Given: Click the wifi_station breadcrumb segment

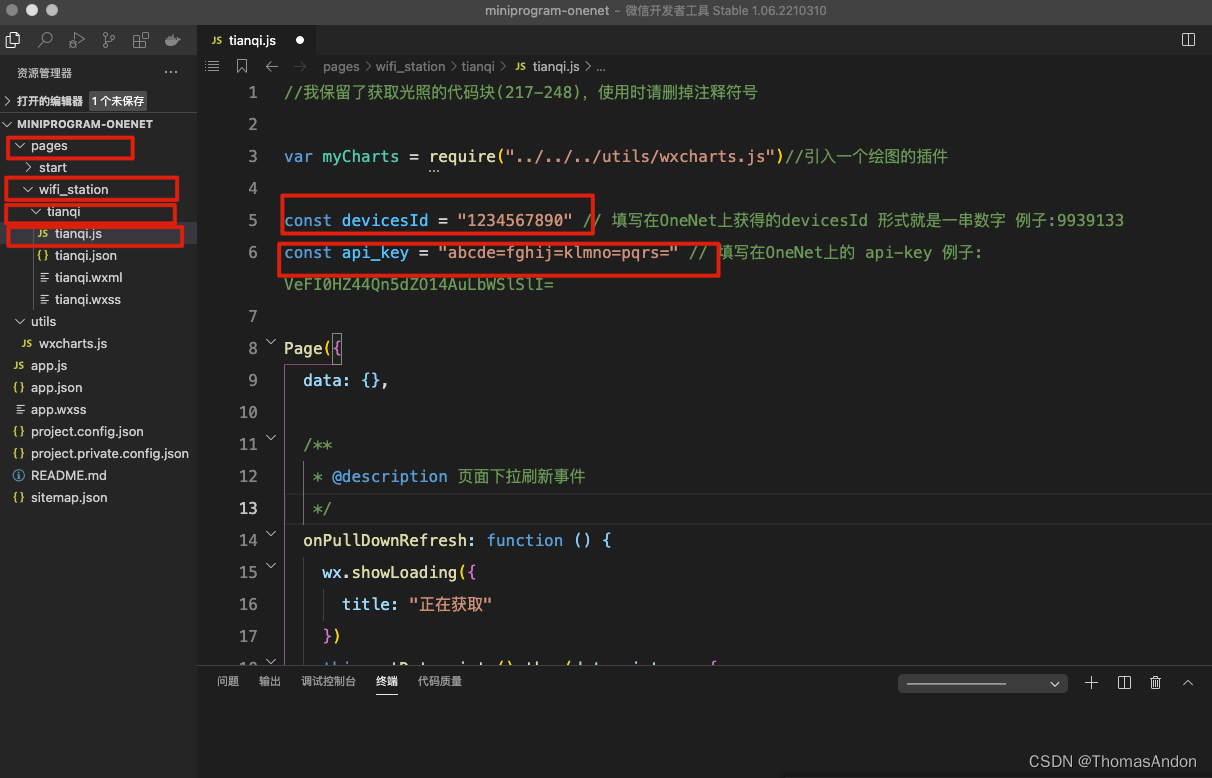Looking at the screenshot, I should pos(410,66).
